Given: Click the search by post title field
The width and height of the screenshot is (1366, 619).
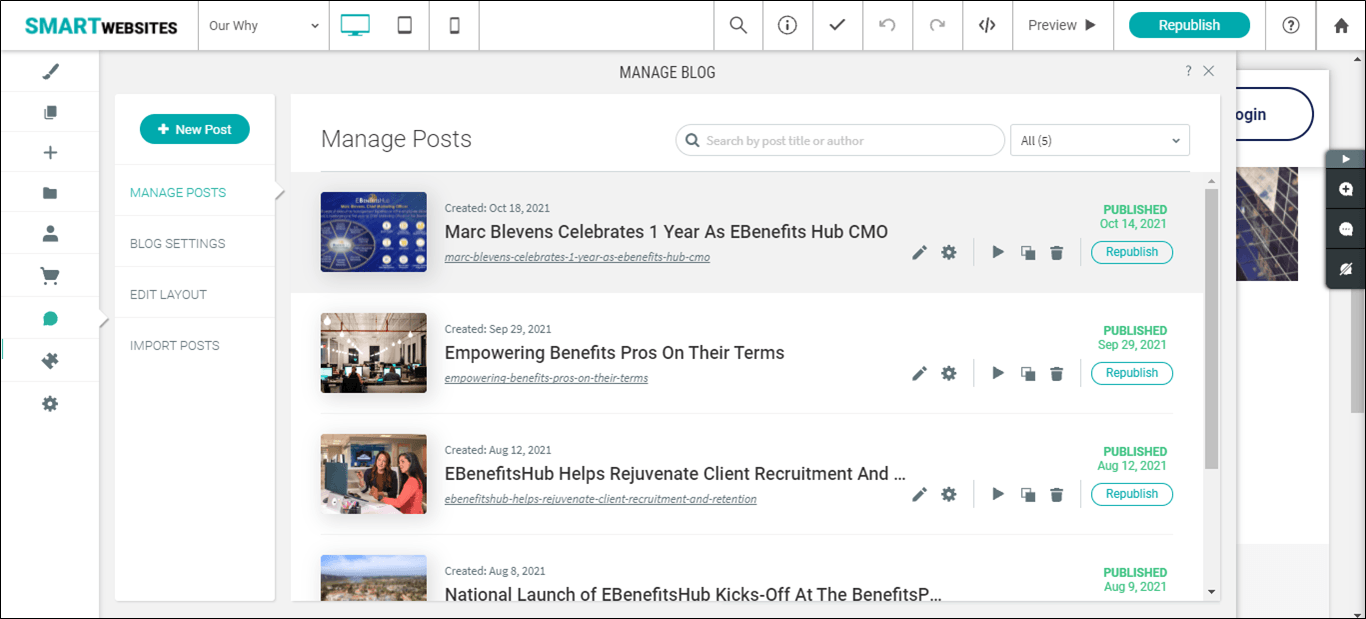Looking at the screenshot, I should pos(840,140).
